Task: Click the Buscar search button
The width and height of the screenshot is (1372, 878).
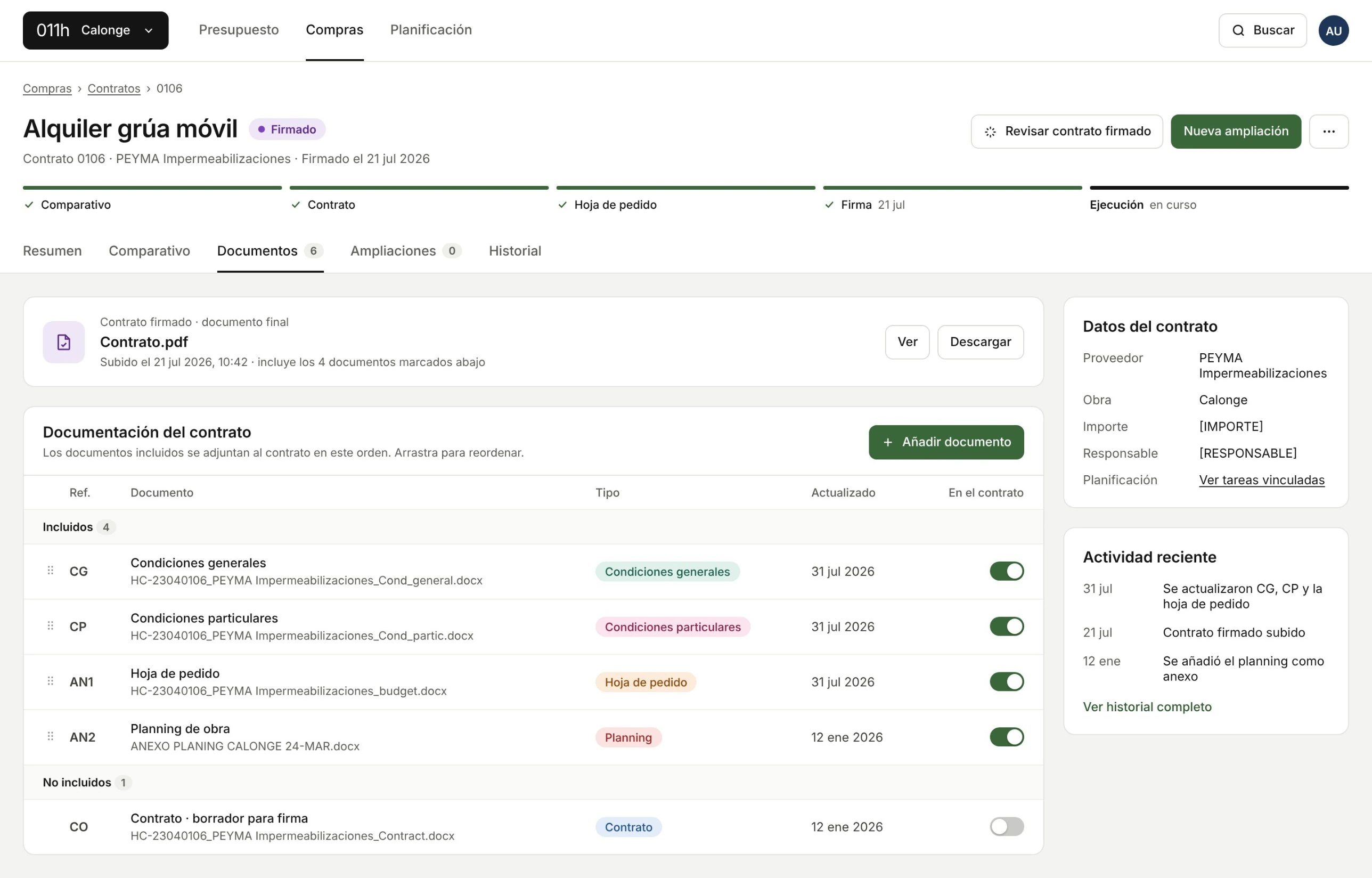Action: [1262, 30]
